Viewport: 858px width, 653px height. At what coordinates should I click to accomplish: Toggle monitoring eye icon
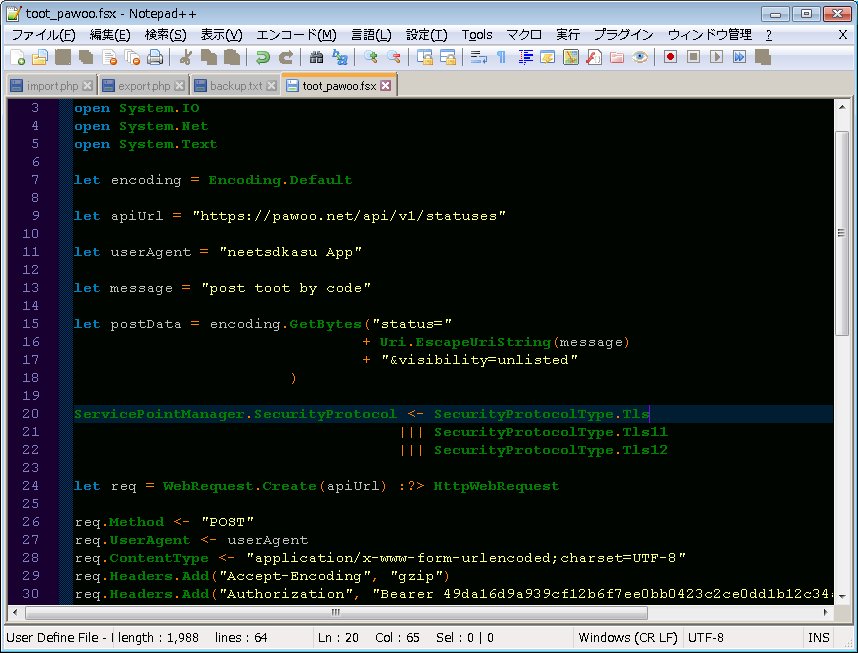click(x=640, y=57)
